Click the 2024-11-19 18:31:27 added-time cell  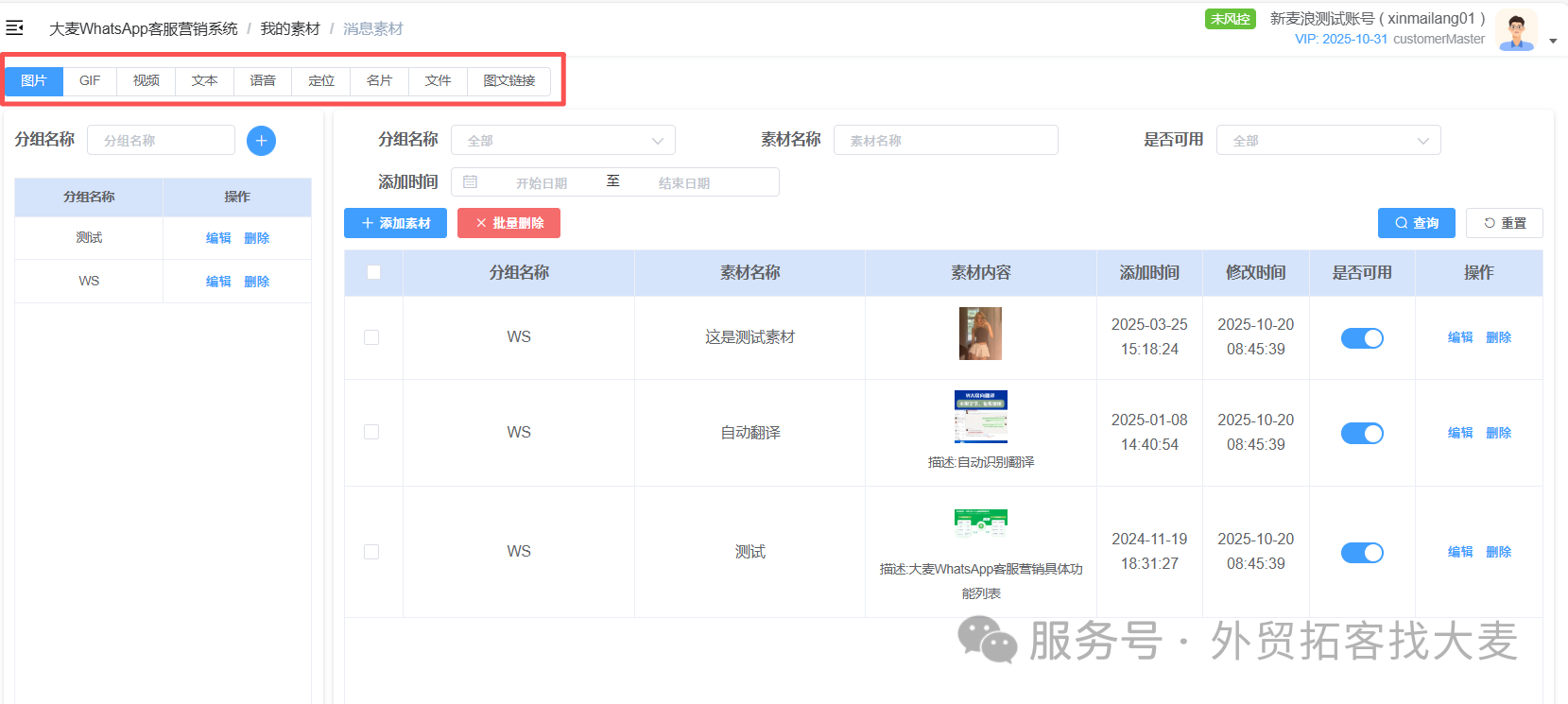pos(1149,551)
